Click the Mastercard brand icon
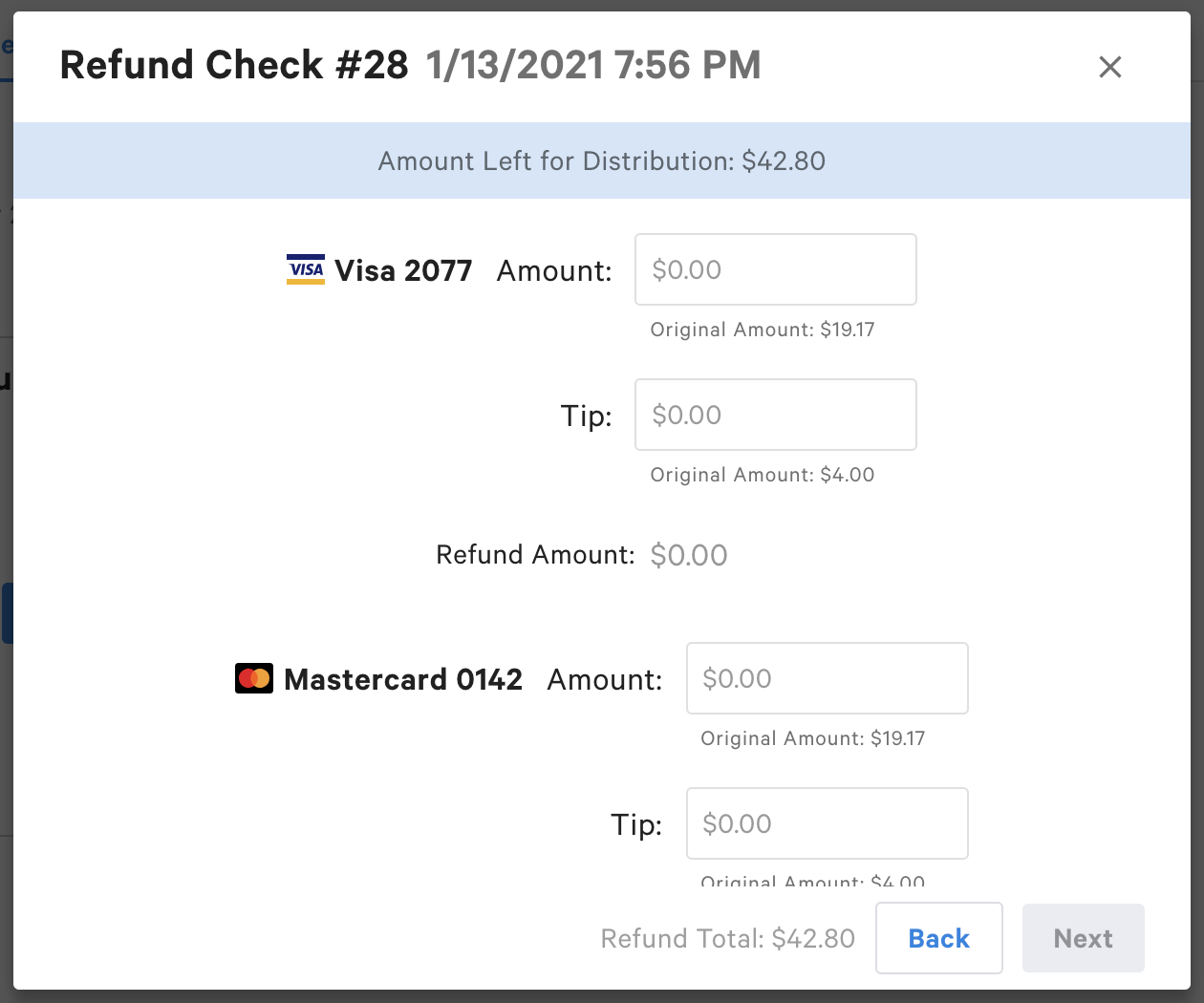The width and height of the screenshot is (1204, 1003). pyautogui.click(x=254, y=678)
